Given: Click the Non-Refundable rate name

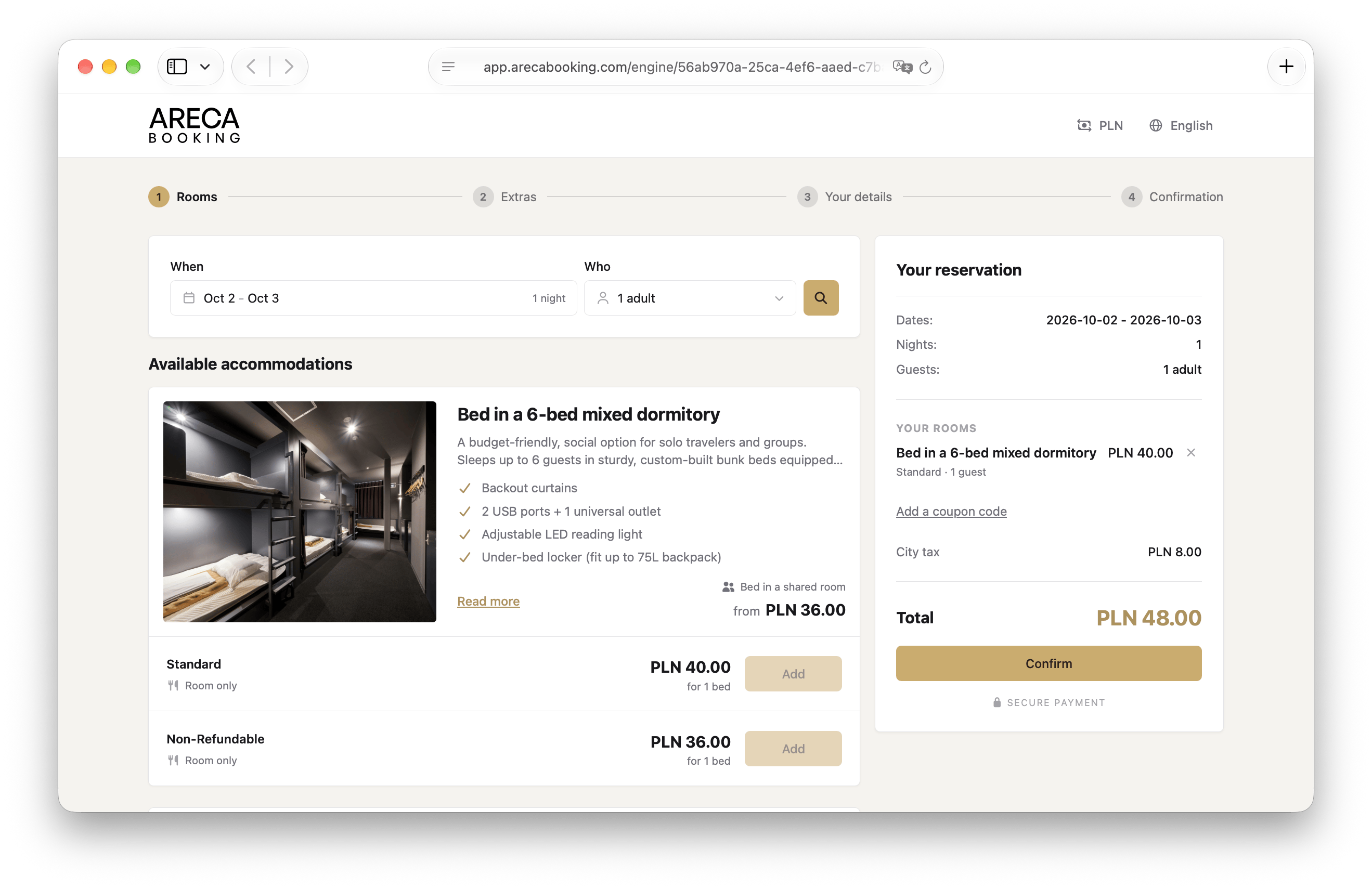Looking at the screenshot, I should coord(216,739).
